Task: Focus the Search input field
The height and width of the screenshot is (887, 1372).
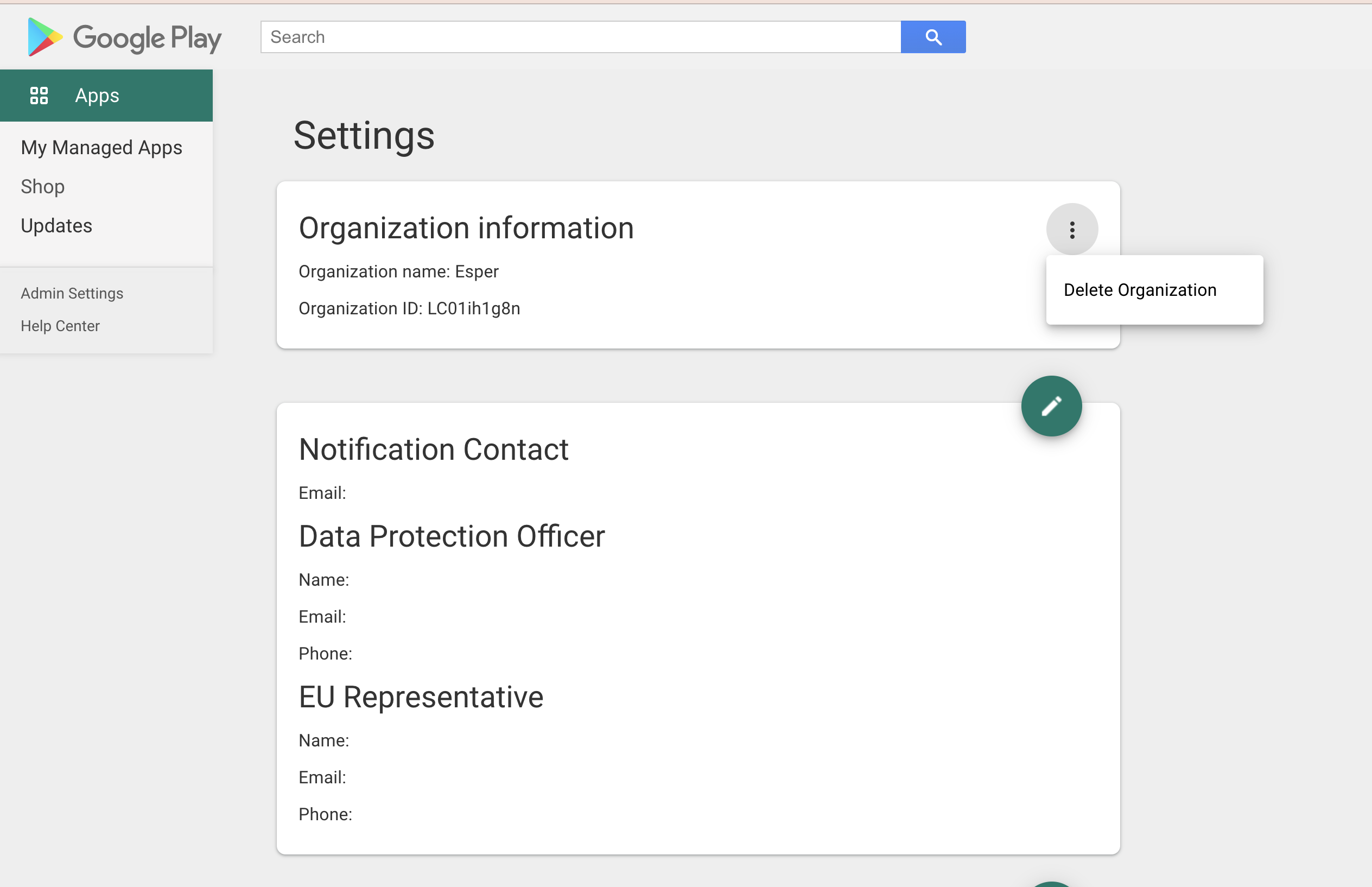Action: 580,37
